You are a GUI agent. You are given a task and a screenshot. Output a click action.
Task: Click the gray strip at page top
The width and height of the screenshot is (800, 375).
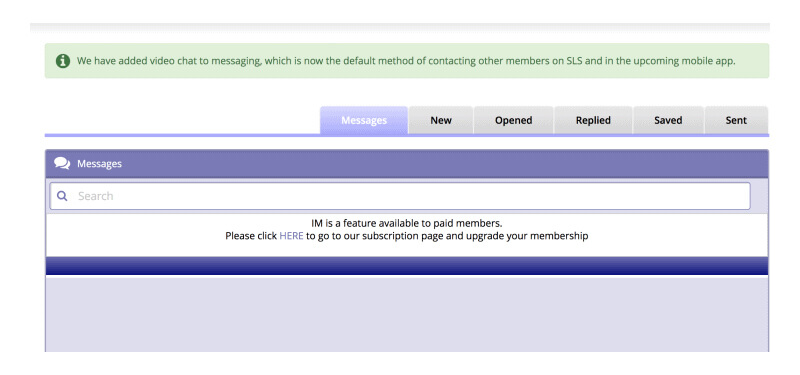tap(399, 28)
